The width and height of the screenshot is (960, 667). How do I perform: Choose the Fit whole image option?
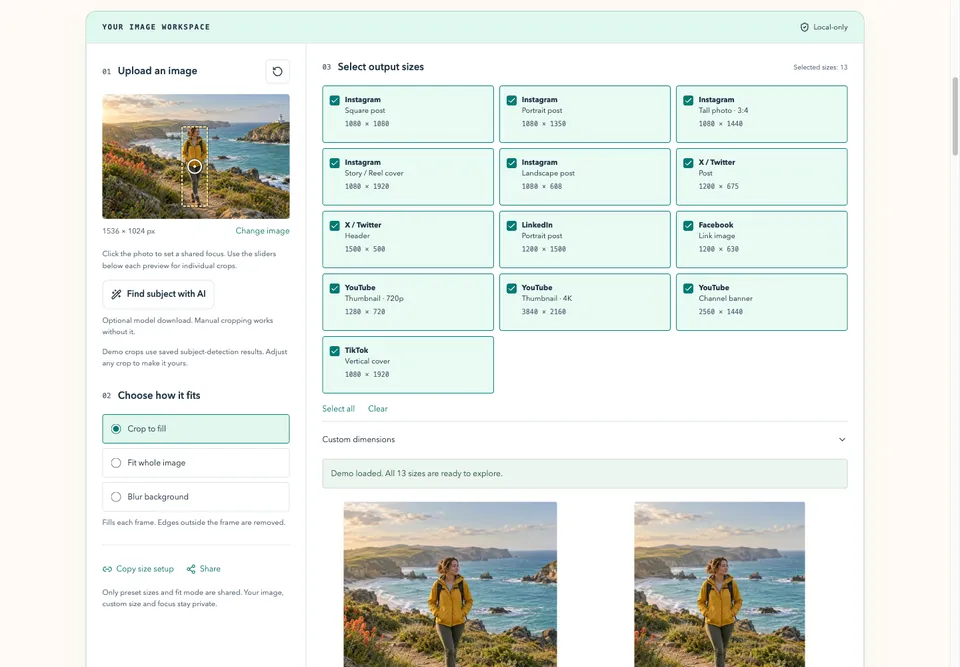point(196,463)
